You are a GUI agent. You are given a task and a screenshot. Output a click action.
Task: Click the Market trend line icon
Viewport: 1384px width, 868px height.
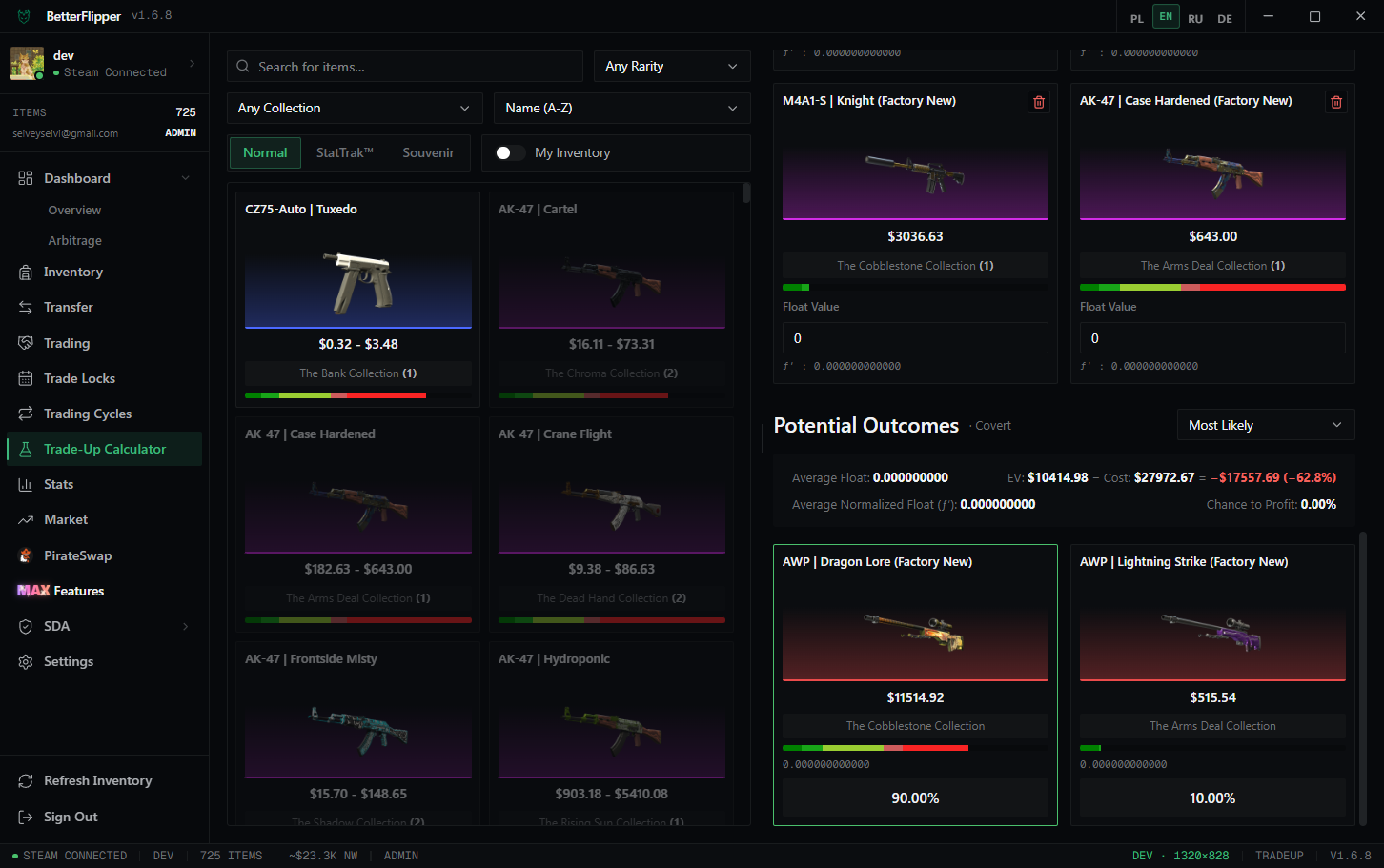26,519
